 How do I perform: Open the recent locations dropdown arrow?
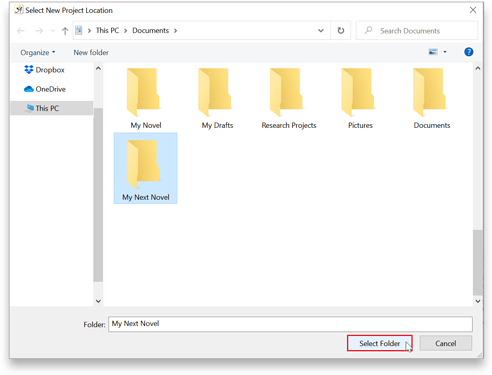coord(53,31)
